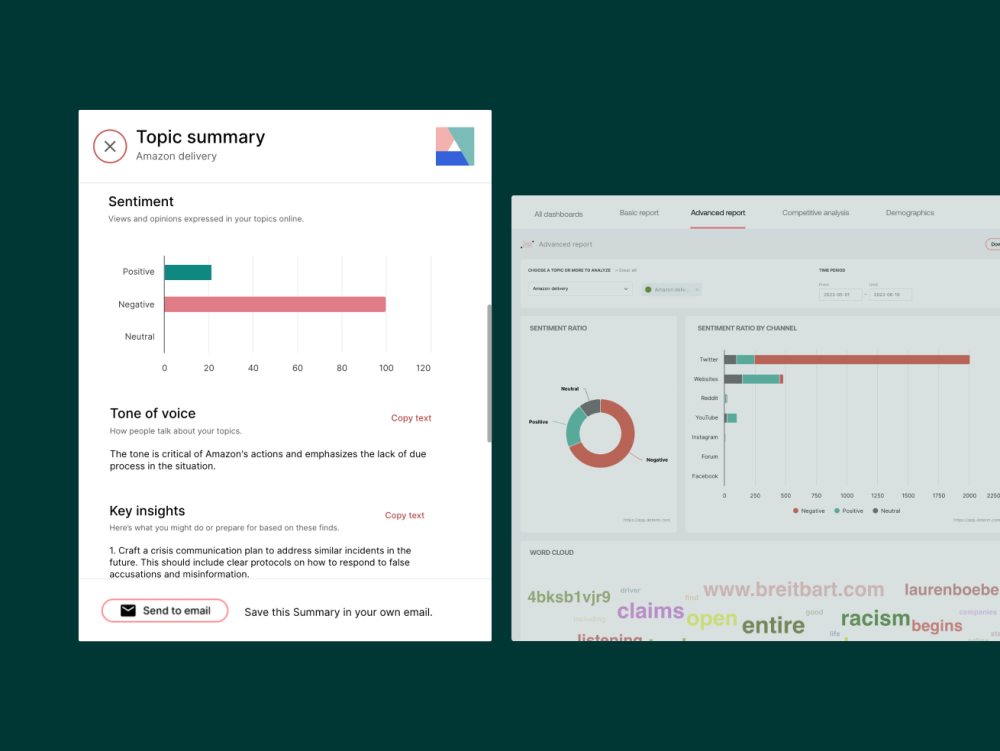
Task: Close the Topic summary panel
Action: point(110,146)
